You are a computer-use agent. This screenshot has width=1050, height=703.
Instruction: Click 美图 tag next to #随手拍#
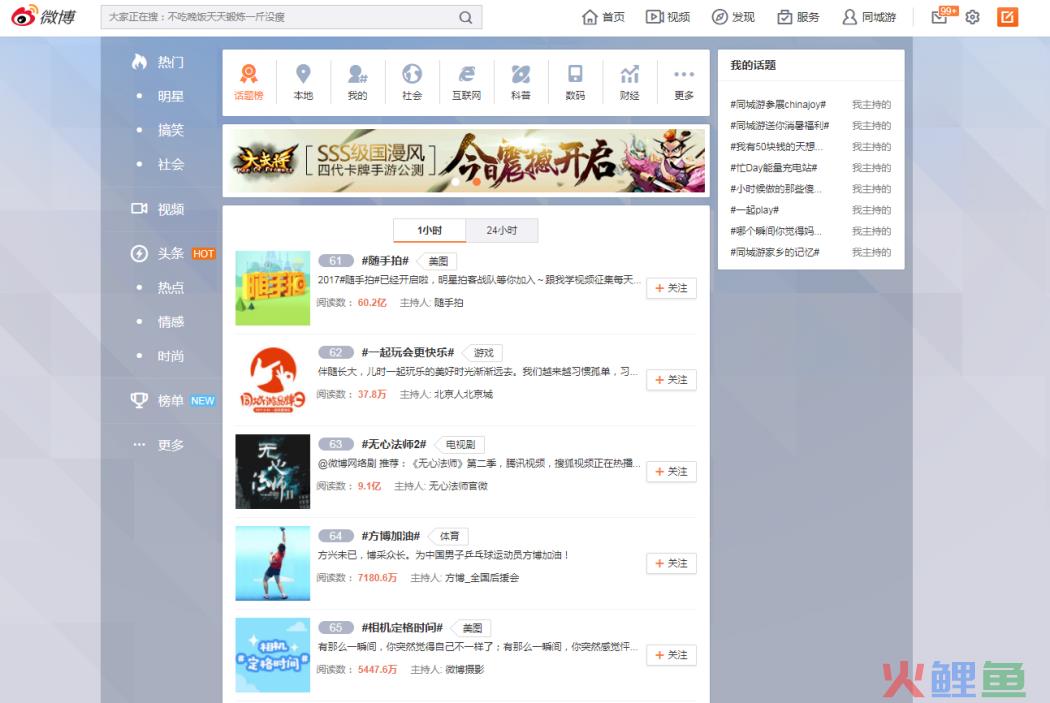point(438,261)
